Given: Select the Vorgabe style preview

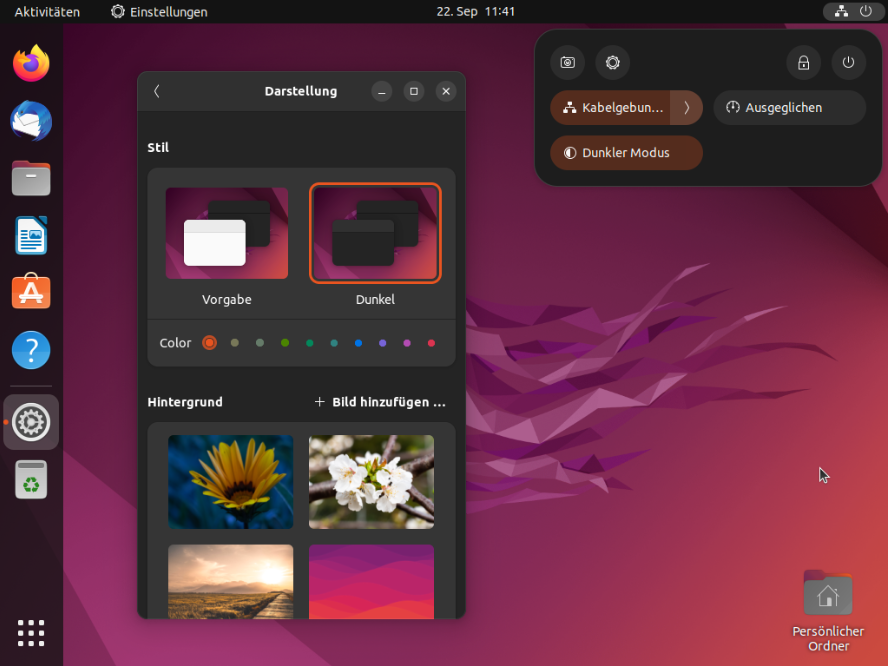Looking at the screenshot, I should [x=226, y=233].
